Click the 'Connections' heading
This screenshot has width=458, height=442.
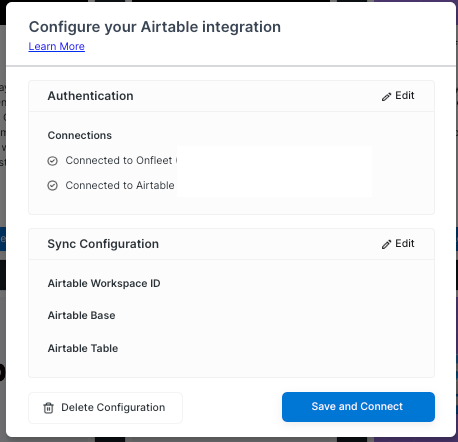coord(80,135)
